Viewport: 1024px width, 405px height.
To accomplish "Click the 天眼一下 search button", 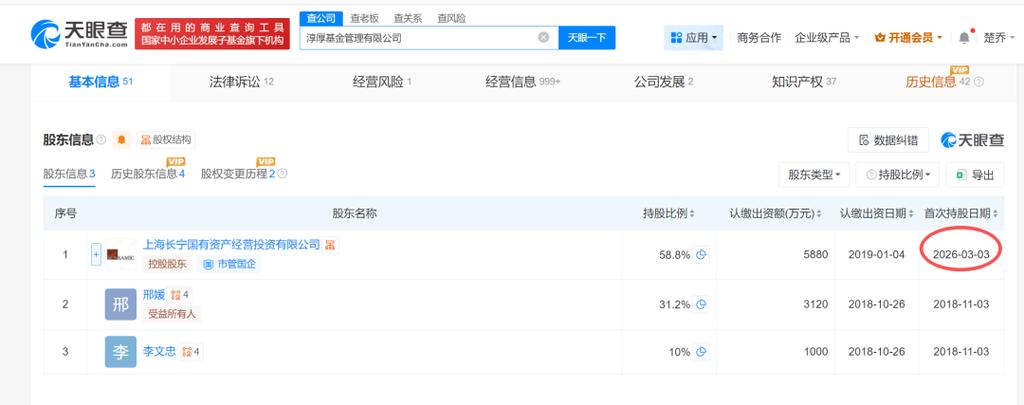I will tap(587, 38).
